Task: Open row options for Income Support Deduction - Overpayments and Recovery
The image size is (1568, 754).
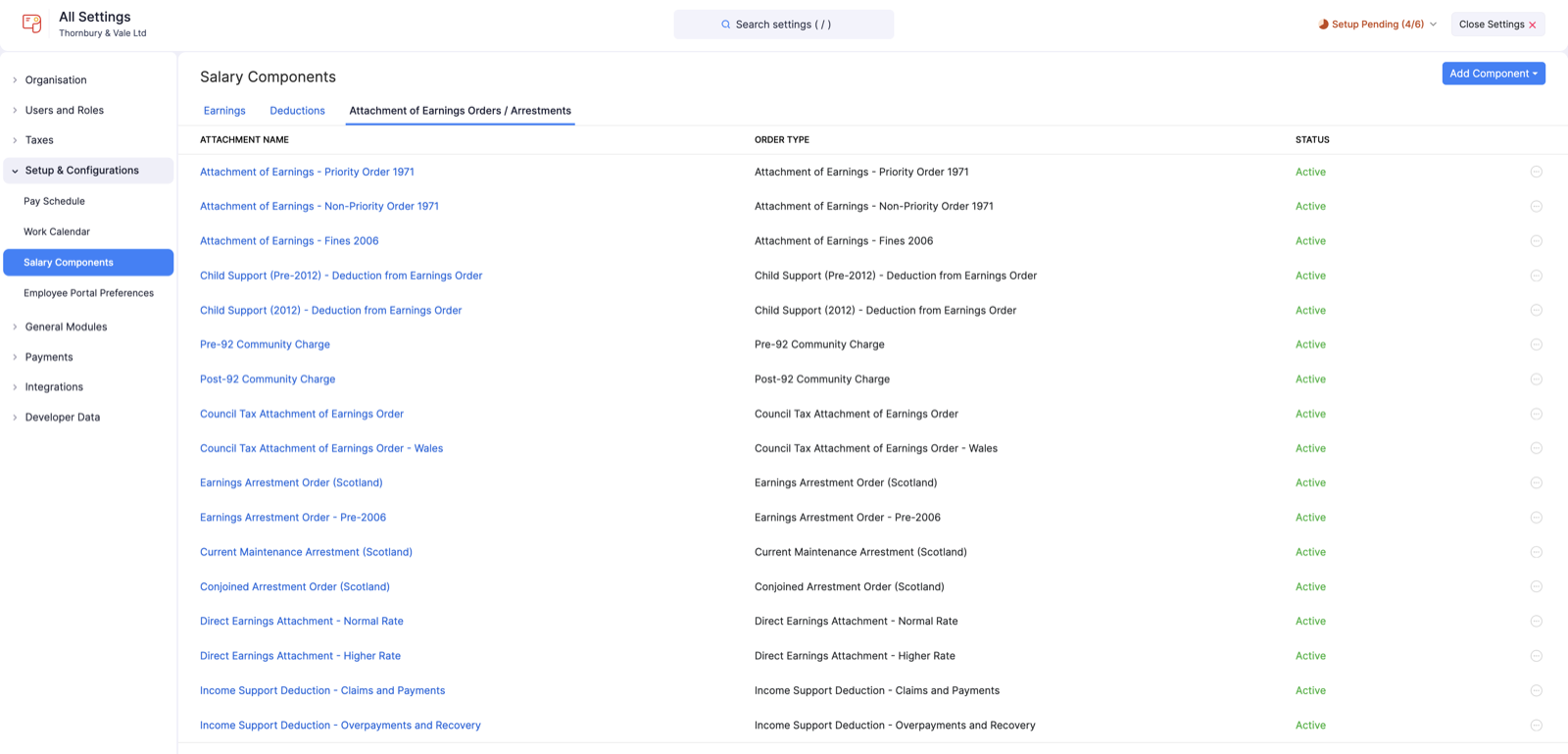Action: (x=1536, y=726)
